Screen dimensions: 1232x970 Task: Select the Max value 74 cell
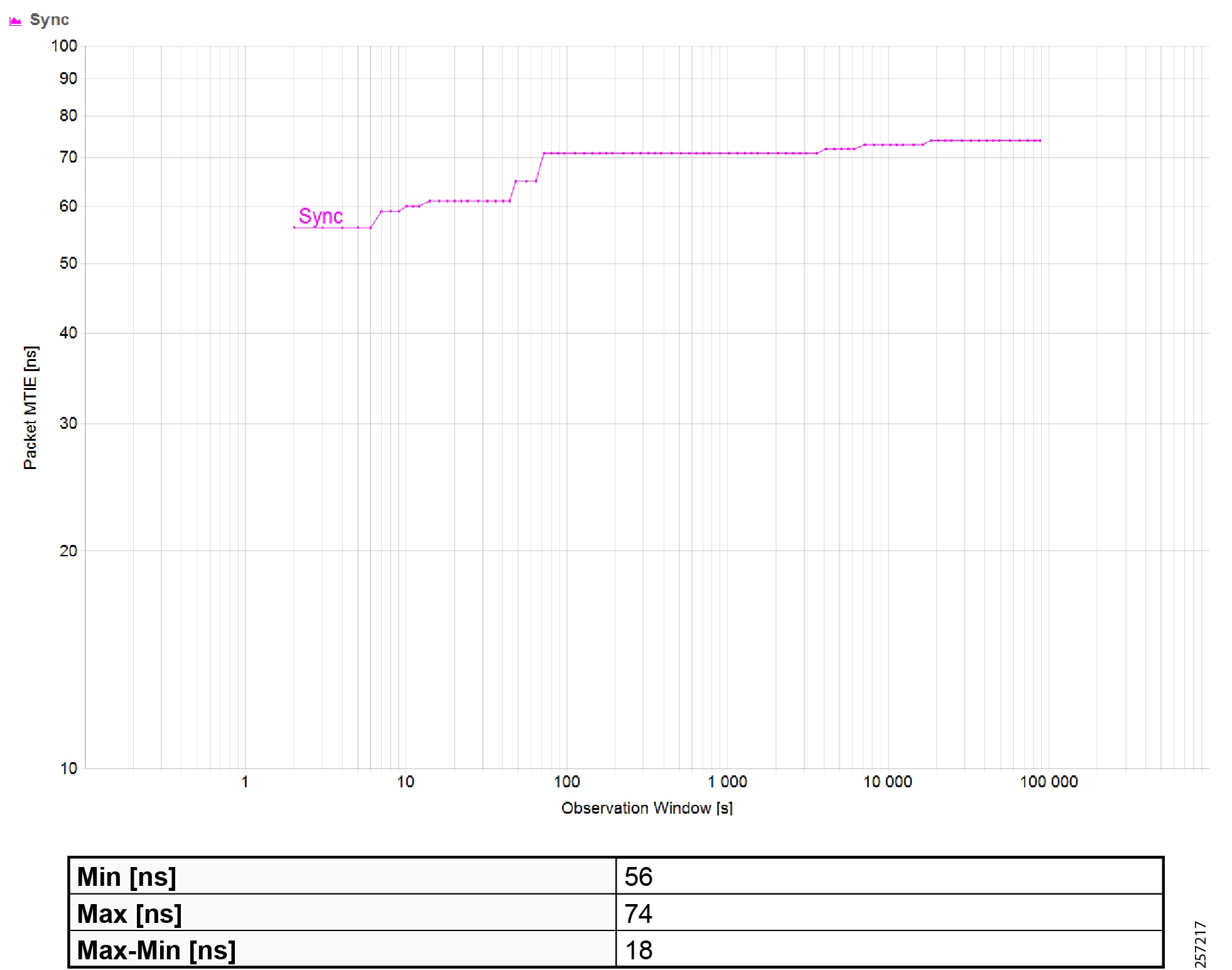click(889, 912)
